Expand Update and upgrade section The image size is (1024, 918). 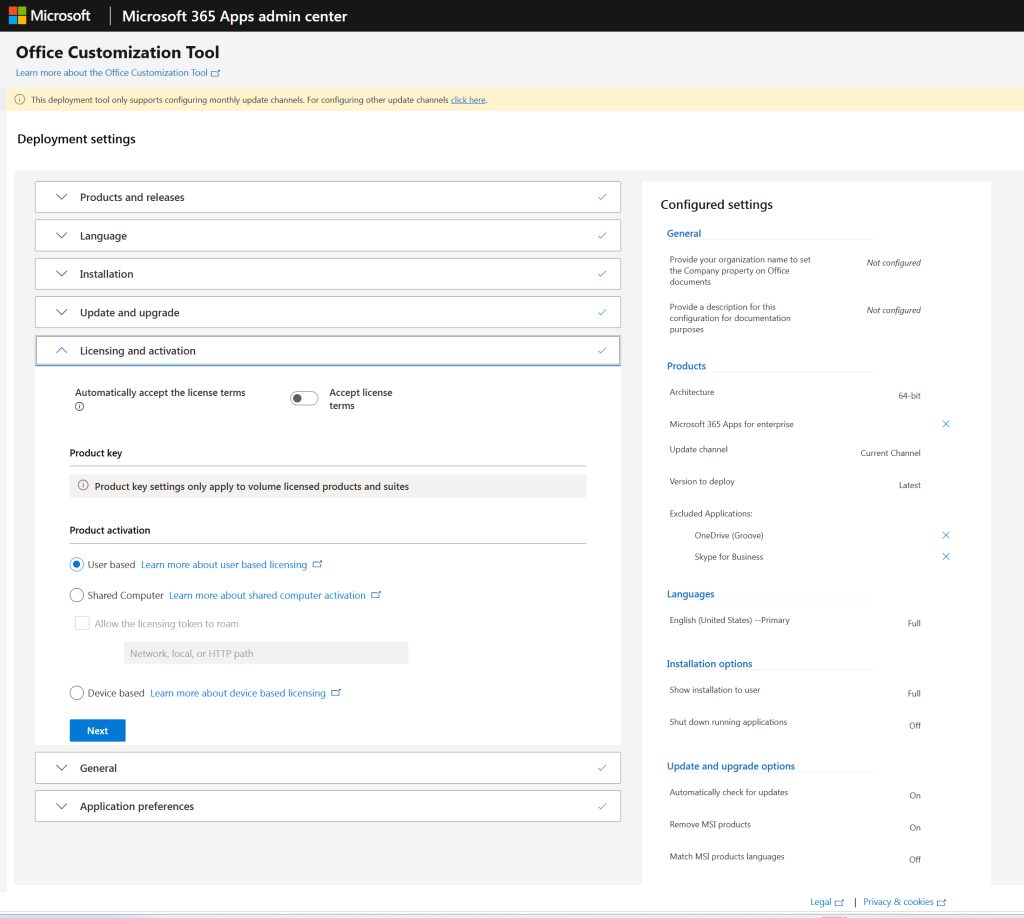pyautogui.click(x=61, y=312)
